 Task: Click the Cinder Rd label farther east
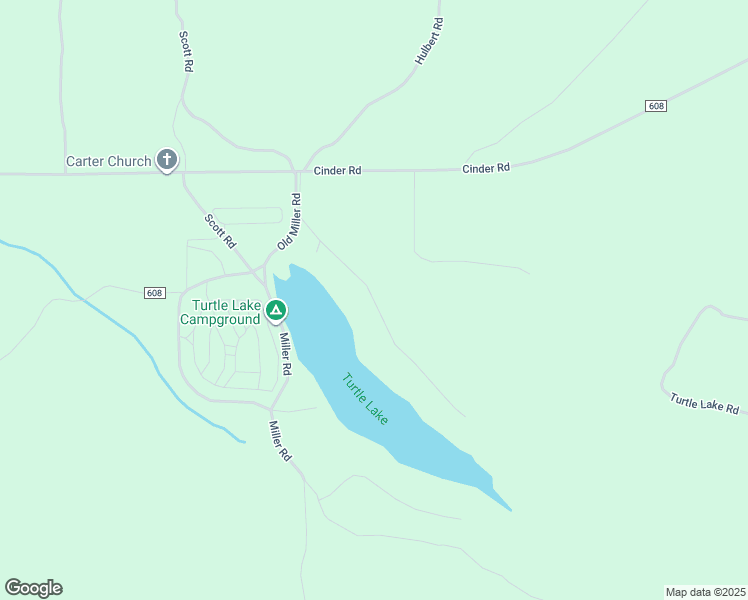pos(486,168)
